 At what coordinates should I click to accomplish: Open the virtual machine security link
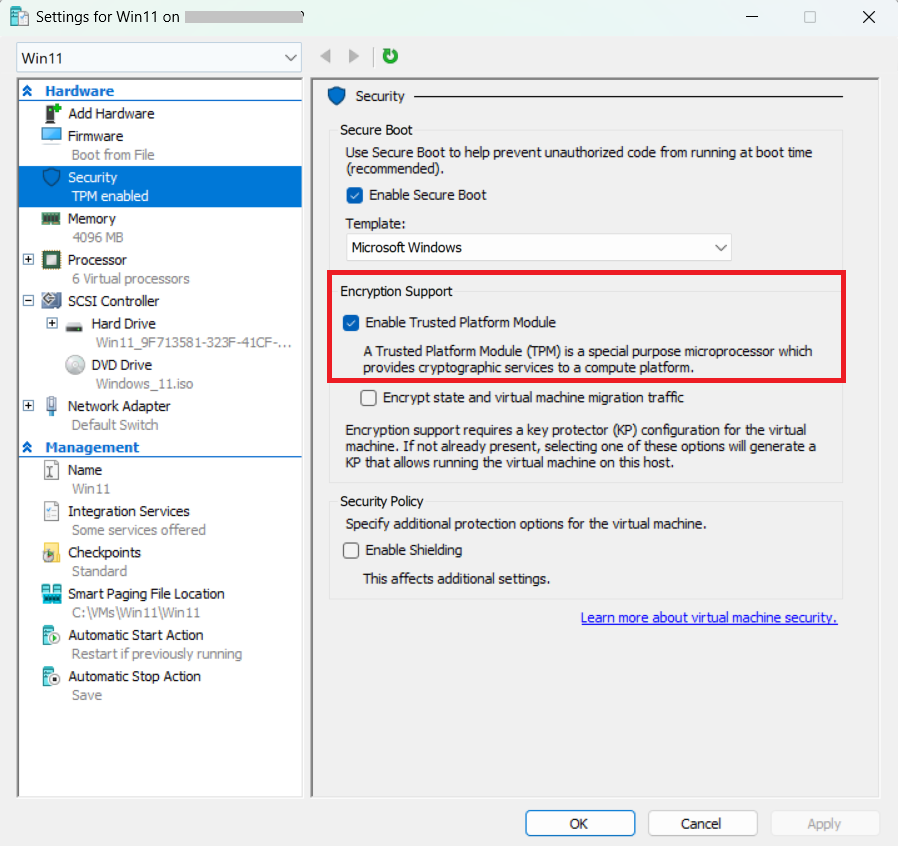point(709,617)
